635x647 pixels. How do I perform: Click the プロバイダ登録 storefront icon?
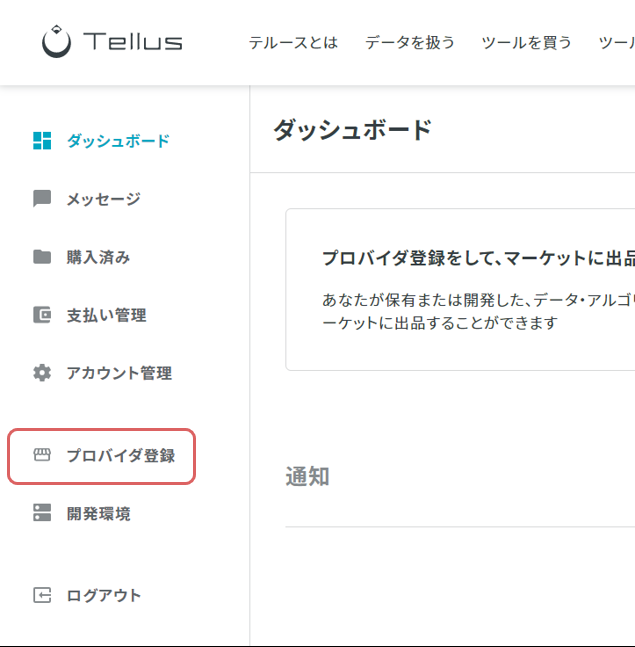pyautogui.click(x=42, y=455)
